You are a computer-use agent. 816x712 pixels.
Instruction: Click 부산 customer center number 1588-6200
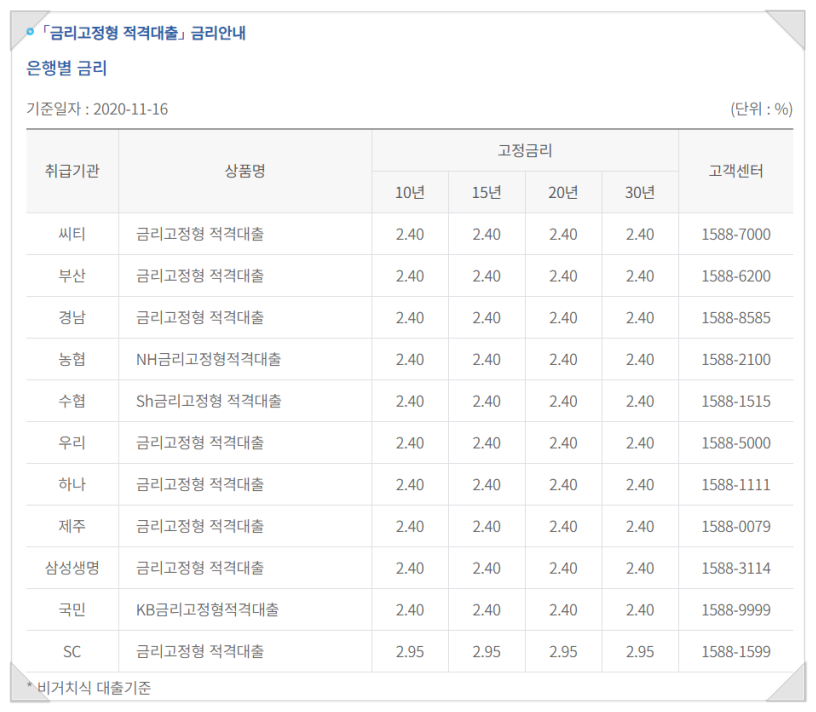pyautogui.click(x=736, y=276)
